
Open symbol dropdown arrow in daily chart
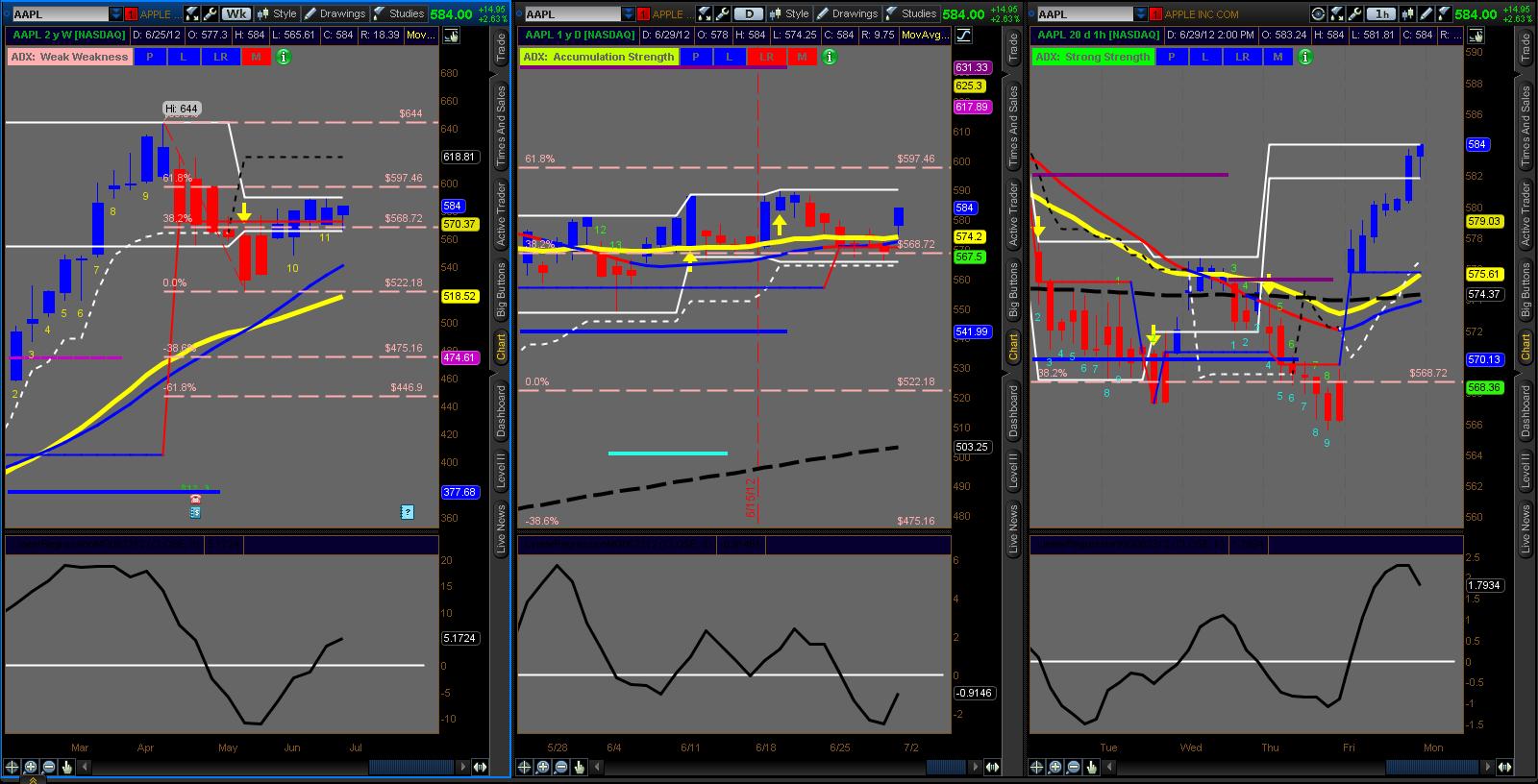point(628,14)
